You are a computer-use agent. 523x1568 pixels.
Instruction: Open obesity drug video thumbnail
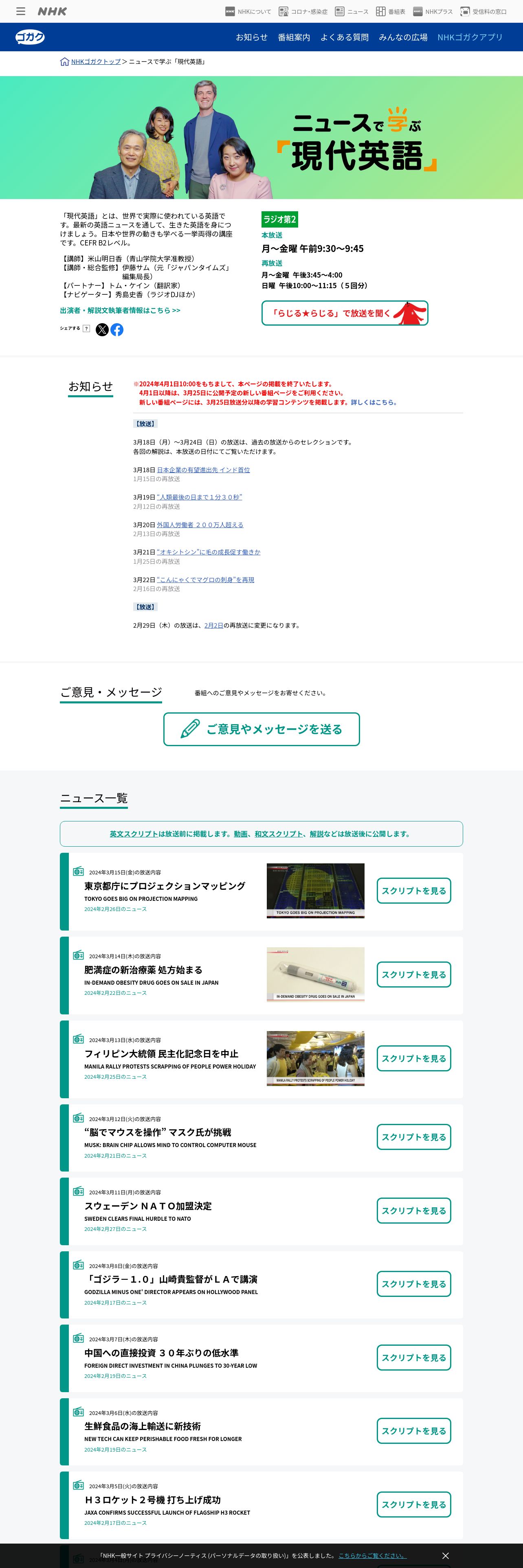tap(315, 975)
